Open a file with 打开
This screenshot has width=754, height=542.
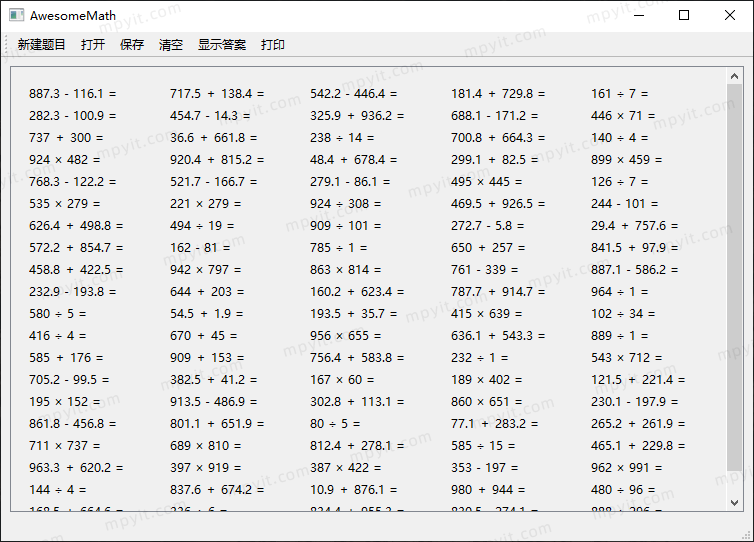(93, 45)
